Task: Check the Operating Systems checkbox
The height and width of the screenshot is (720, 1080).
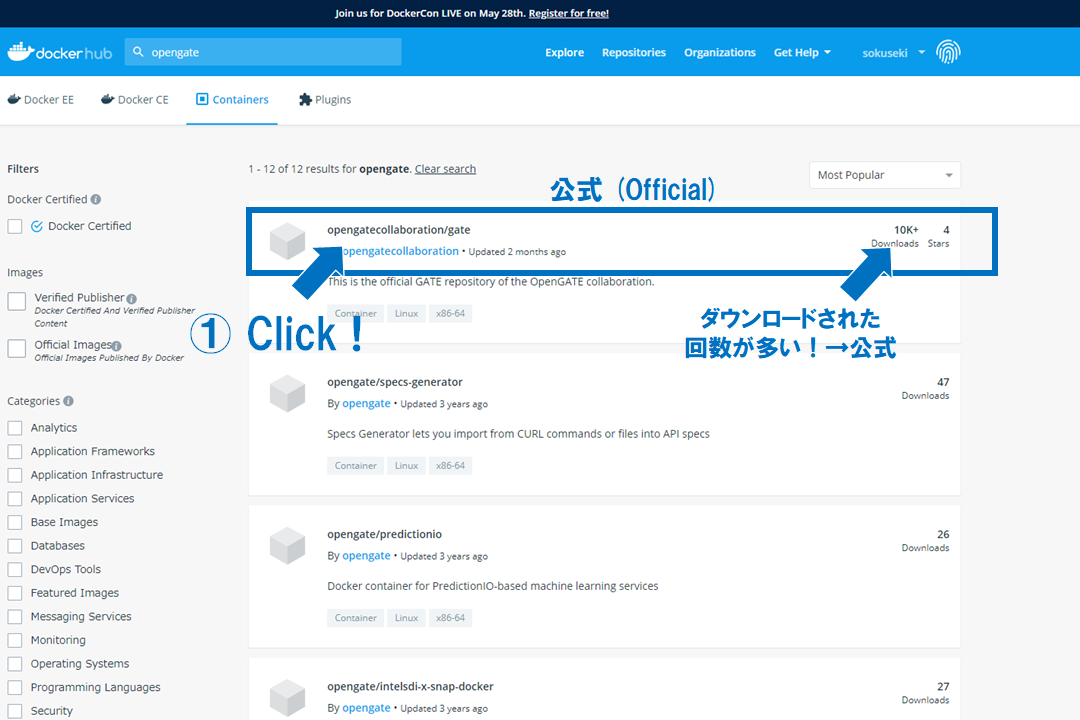Action: [x=14, y=664]
